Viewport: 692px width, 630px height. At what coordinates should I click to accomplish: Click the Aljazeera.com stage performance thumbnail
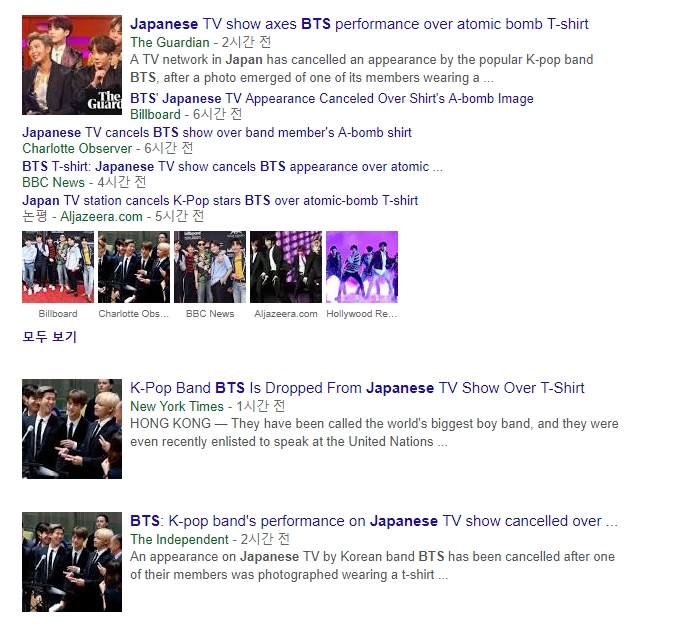pos(286,267)
